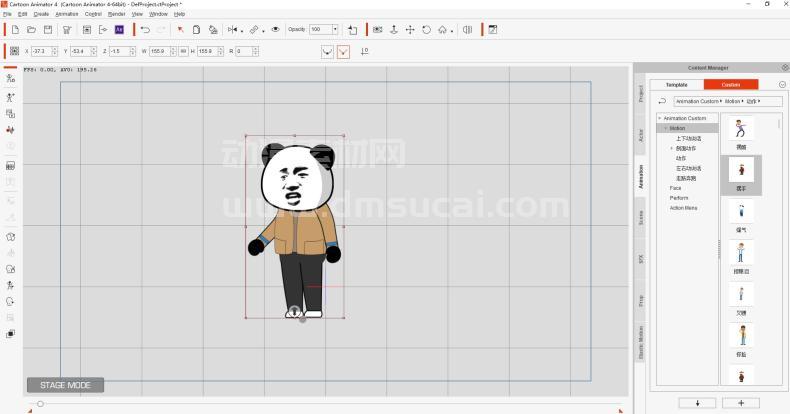The image size is (790, 414).
Task: Click the red motion key icon in the left sidebar
Action: click(10, 129)
